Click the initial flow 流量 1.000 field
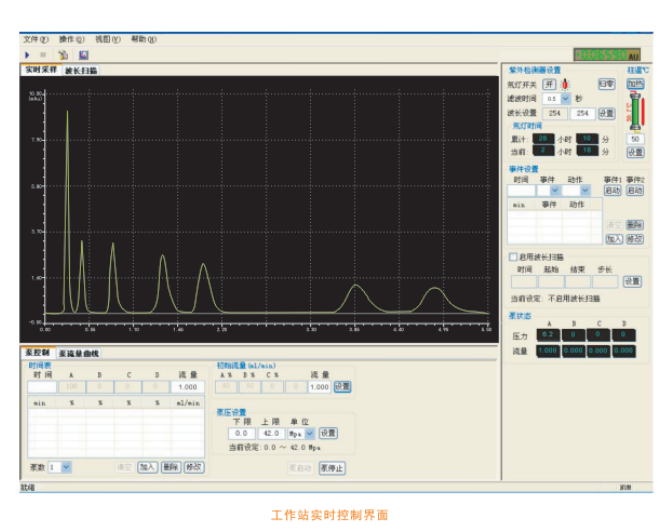 coord(319,387)
